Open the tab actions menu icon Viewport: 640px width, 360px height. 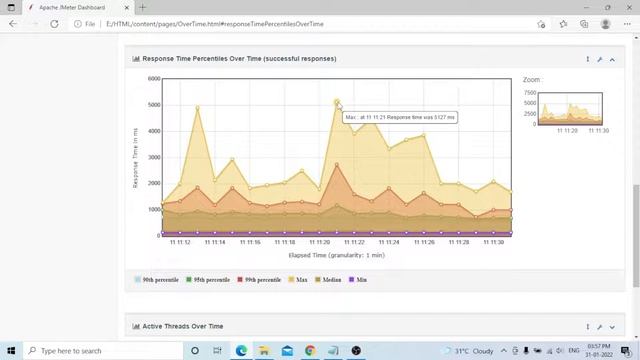11,7
